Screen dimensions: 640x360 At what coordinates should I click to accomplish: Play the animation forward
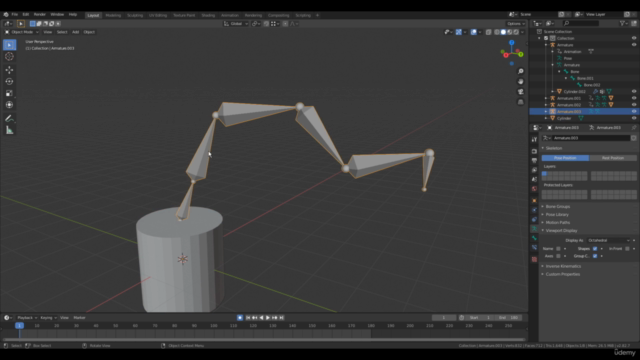click(x=268, y=318)
